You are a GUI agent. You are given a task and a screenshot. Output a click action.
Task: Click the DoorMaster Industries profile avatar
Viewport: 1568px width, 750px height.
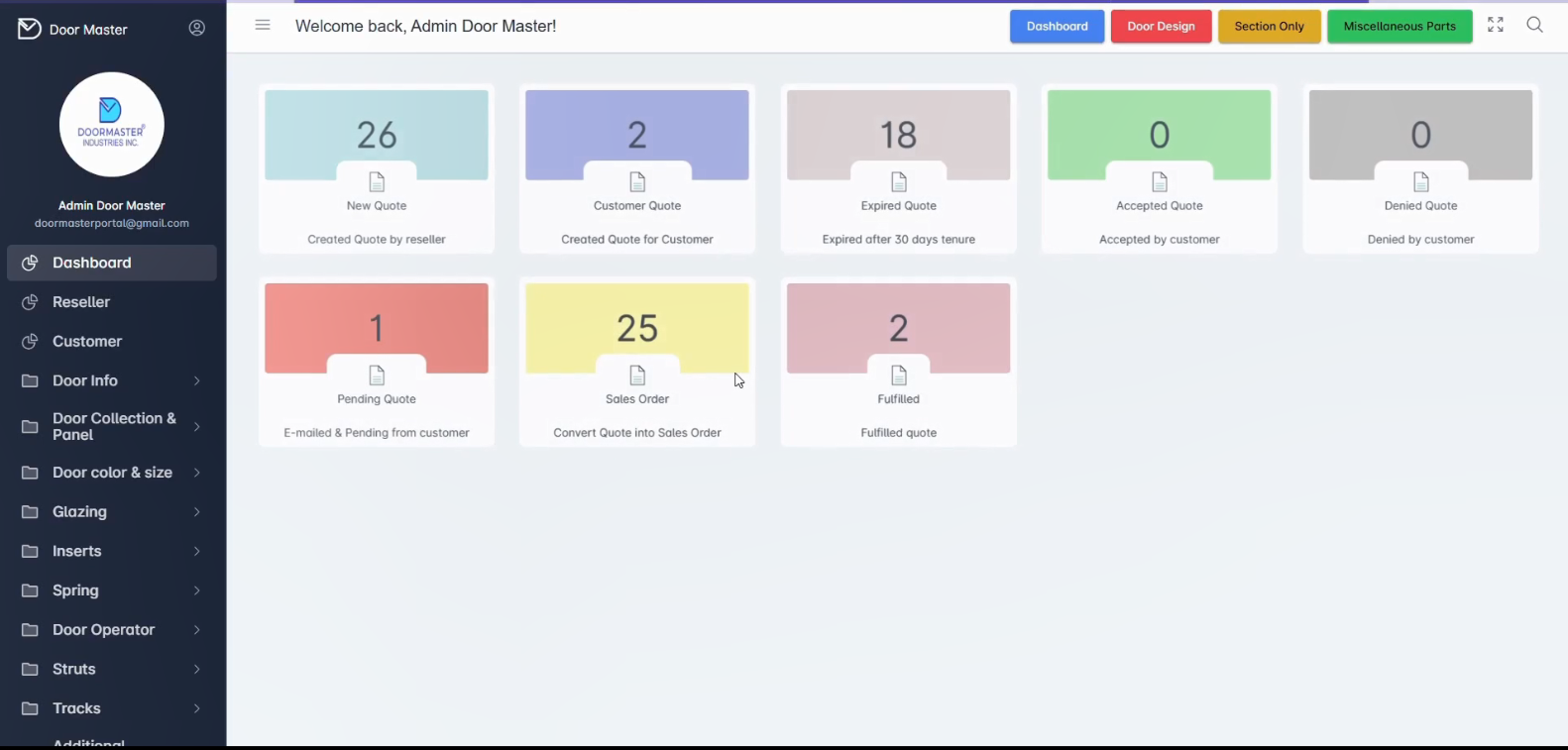112,125
